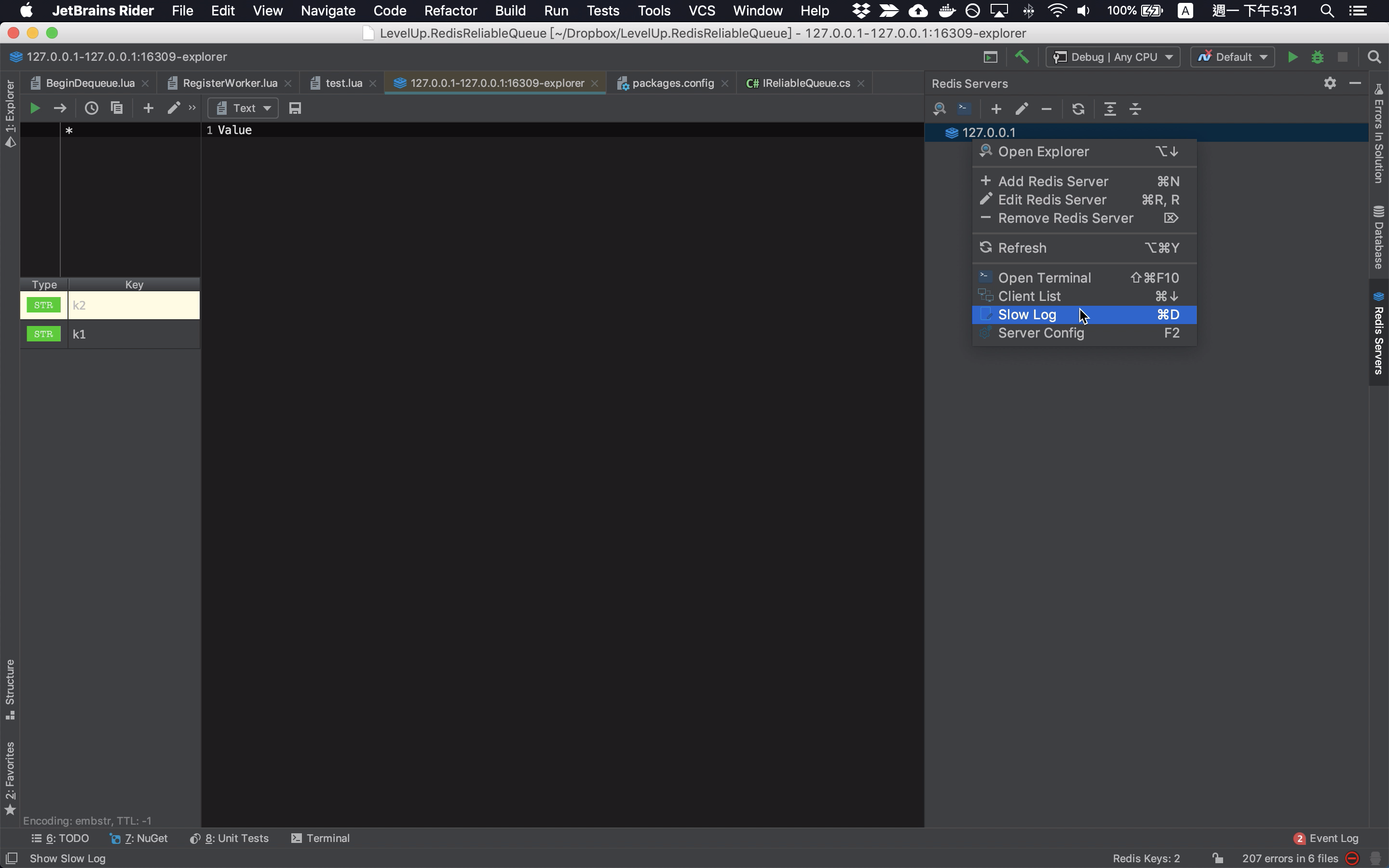Open the query history clock icon
This screenshot has width=1389, height=868.
(x=91, y=108)
